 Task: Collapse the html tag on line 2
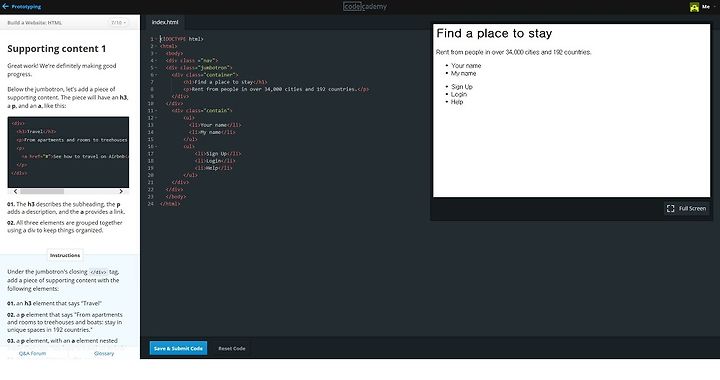point(155,46)
